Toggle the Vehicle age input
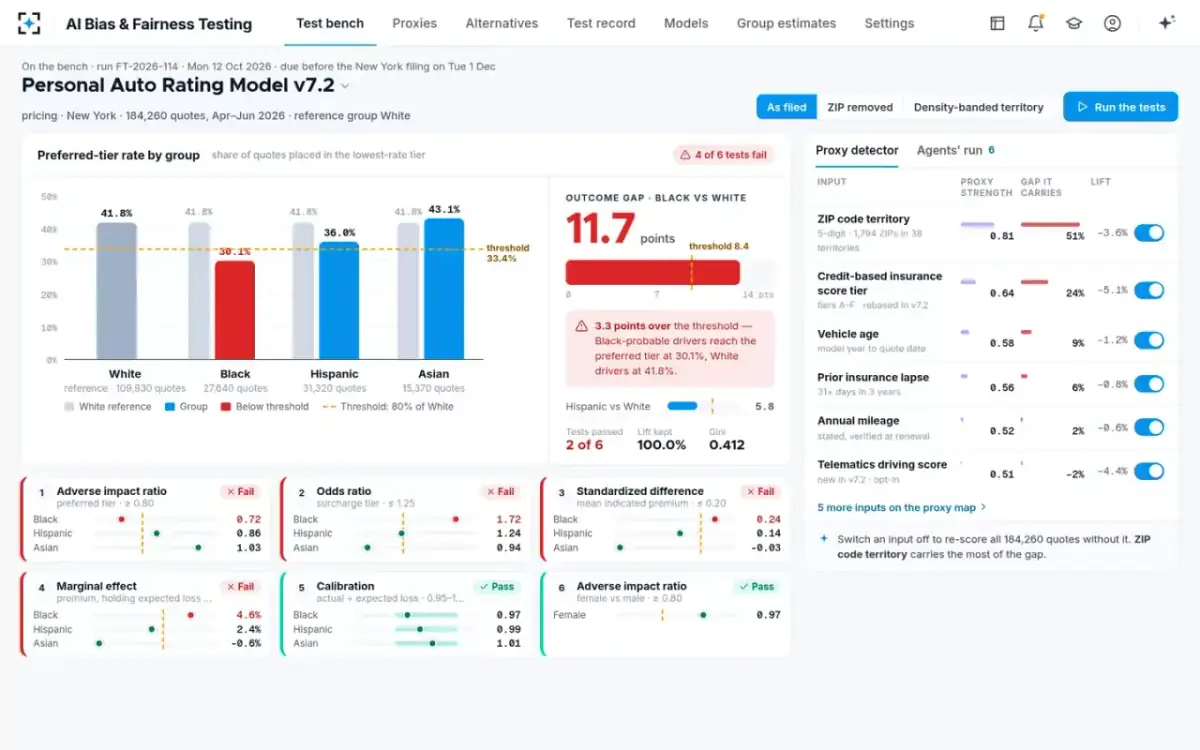 click(1149, 341)
